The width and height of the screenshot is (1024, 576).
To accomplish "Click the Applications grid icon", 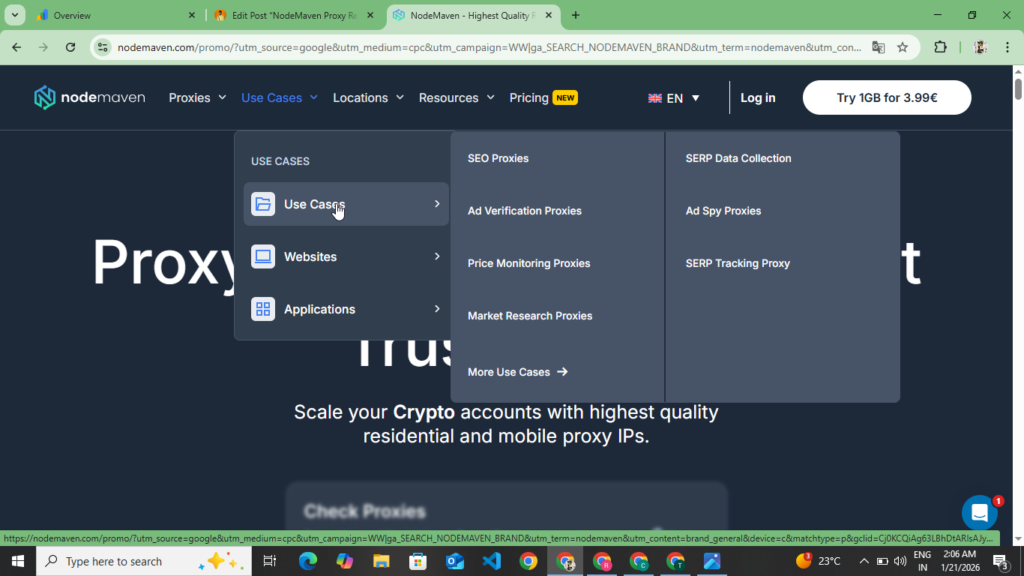I will coord(262,309).
